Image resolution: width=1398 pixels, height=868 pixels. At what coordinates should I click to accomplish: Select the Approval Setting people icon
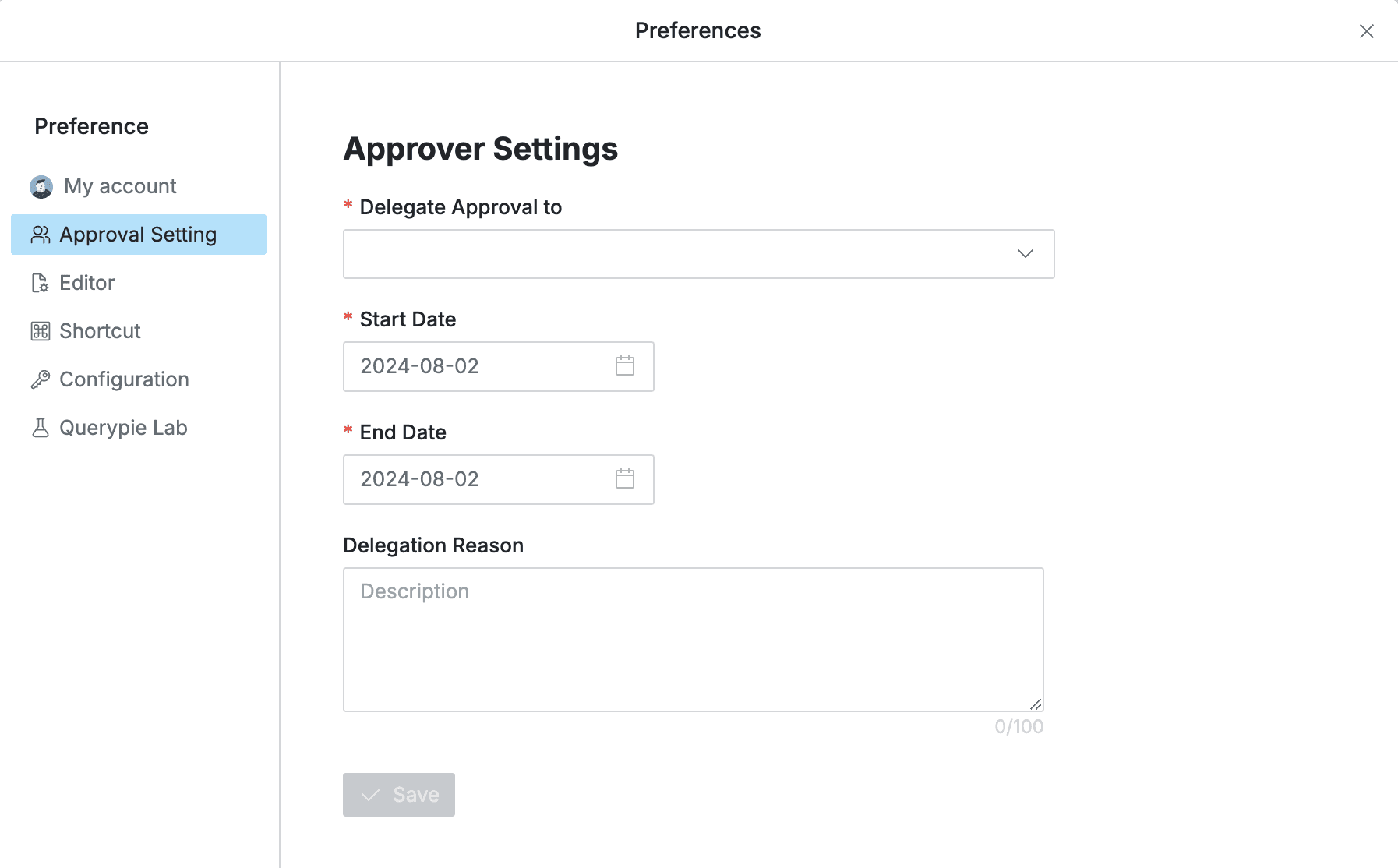click(x=41, y=234)
